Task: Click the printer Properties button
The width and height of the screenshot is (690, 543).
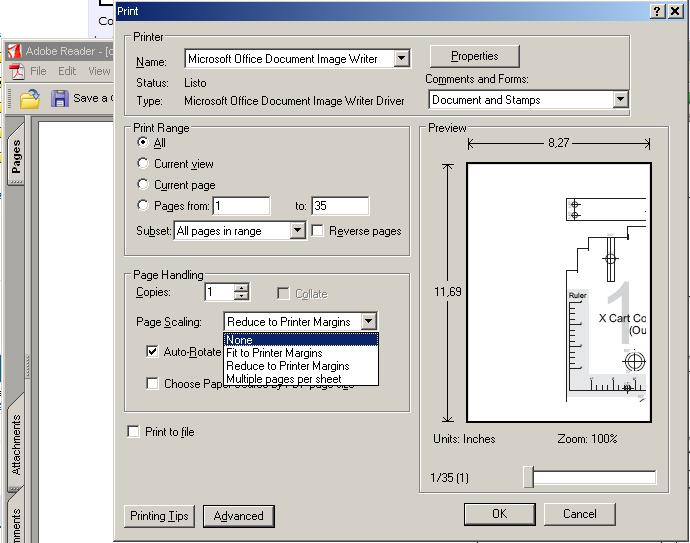Action: (474, 56)
